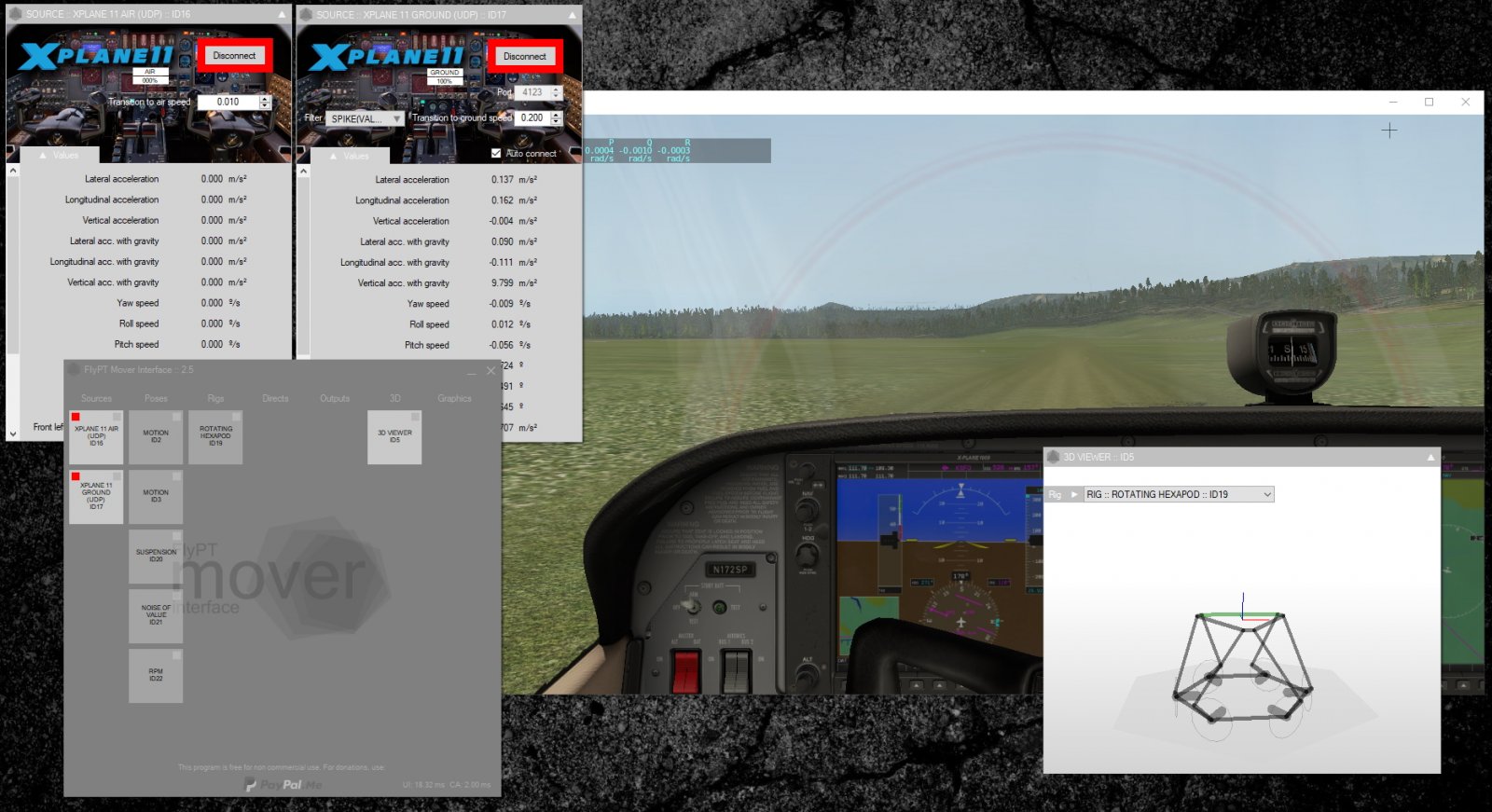Increase the Transition to air speed value

[x=265, y=98]
